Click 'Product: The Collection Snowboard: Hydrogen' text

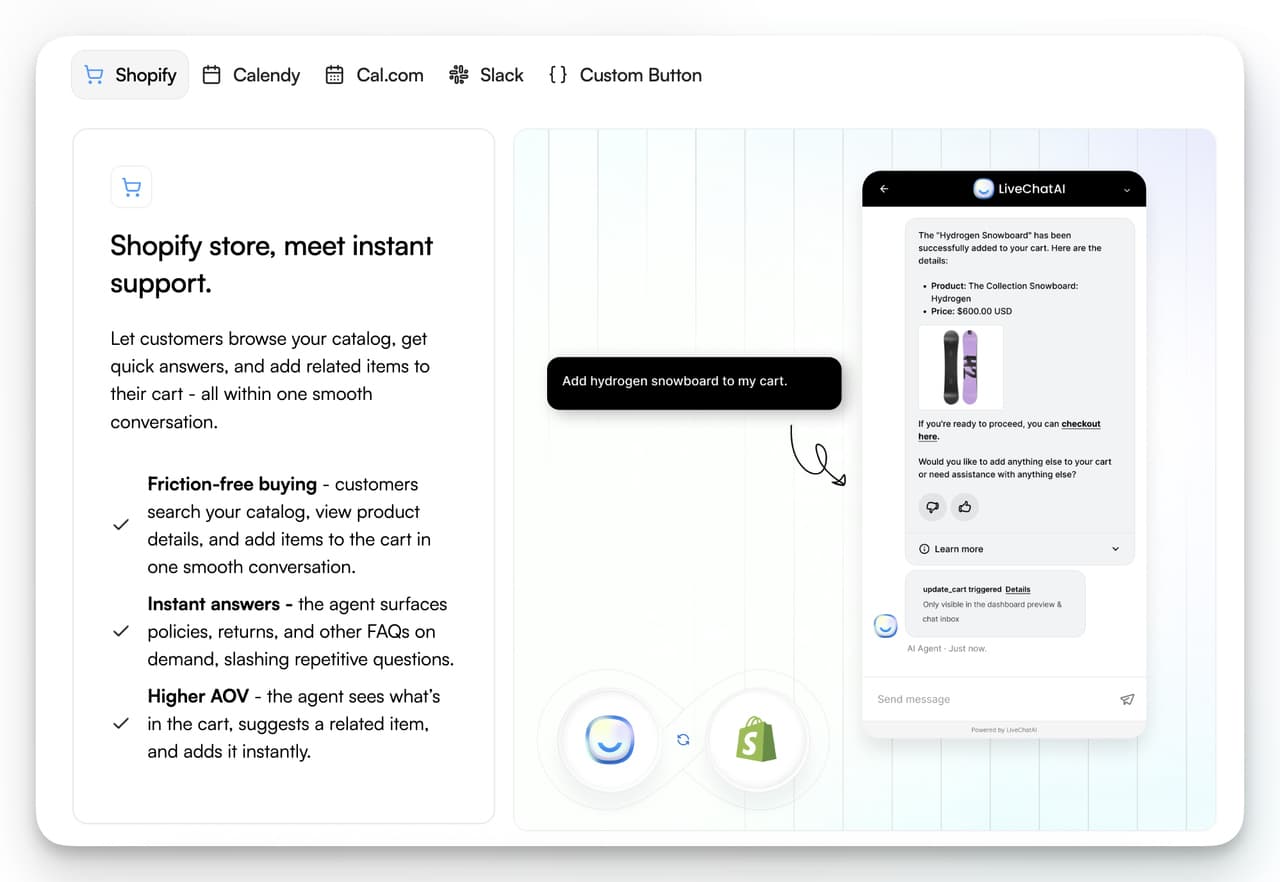(1004, 292)
